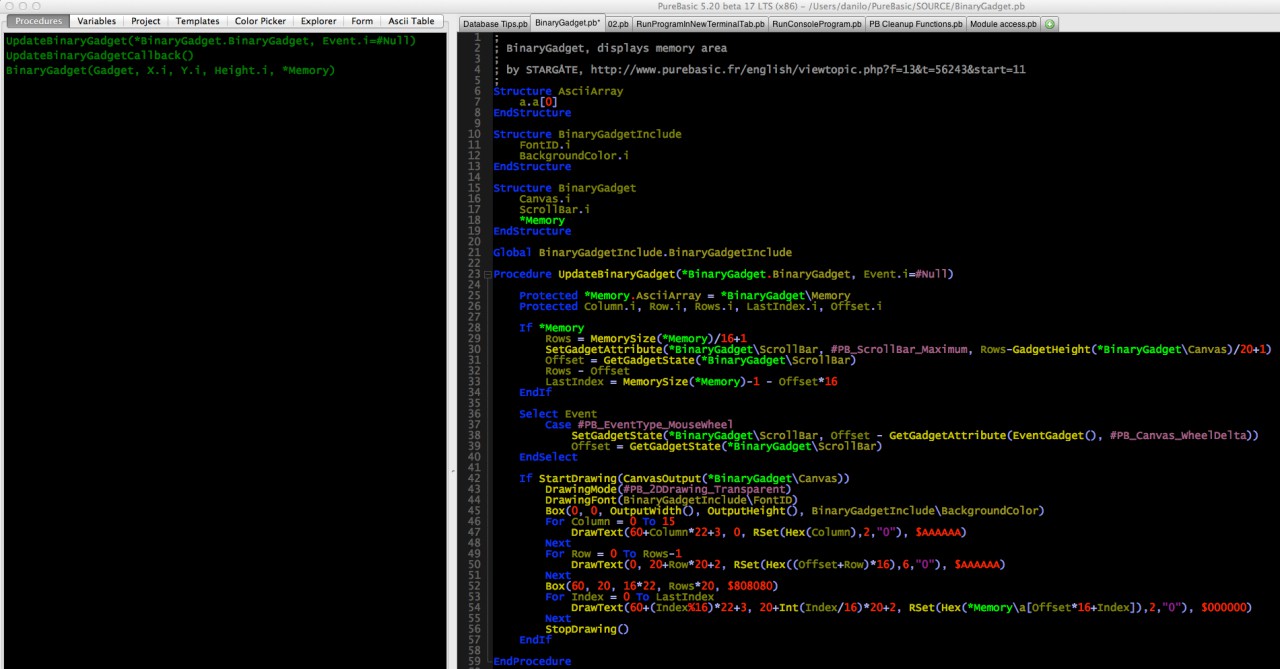Select BinaryGadget(Gadget, X.i, Y.i, Height.i, *Memory) in the procedure list
The image size is (1280, 669).
click(x=171, y=71)
